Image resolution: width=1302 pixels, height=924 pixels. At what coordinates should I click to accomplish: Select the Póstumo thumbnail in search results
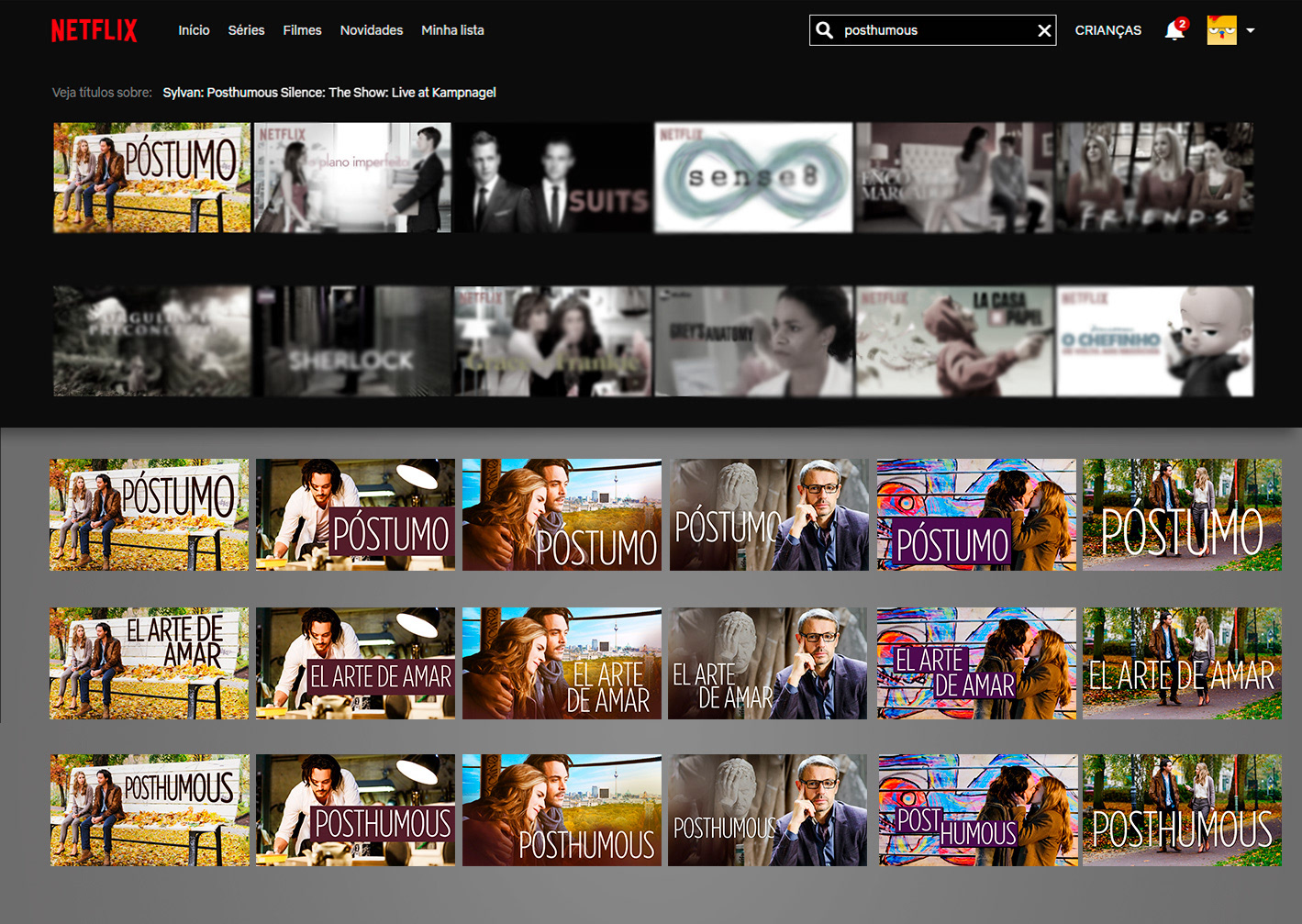[x=151, y=177]
